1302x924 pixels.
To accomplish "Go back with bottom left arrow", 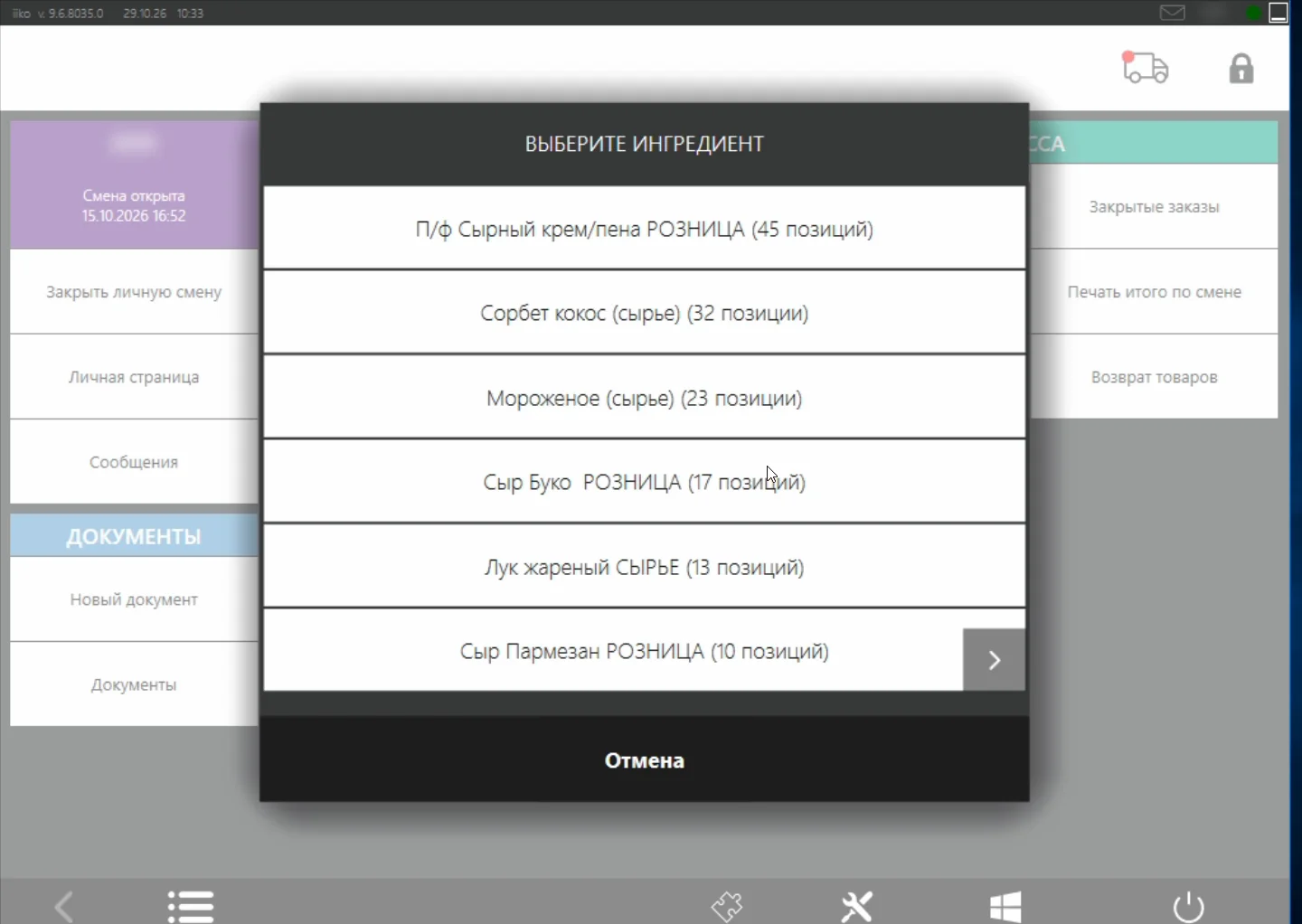I will pyautogui.click(x=64, y=906).
